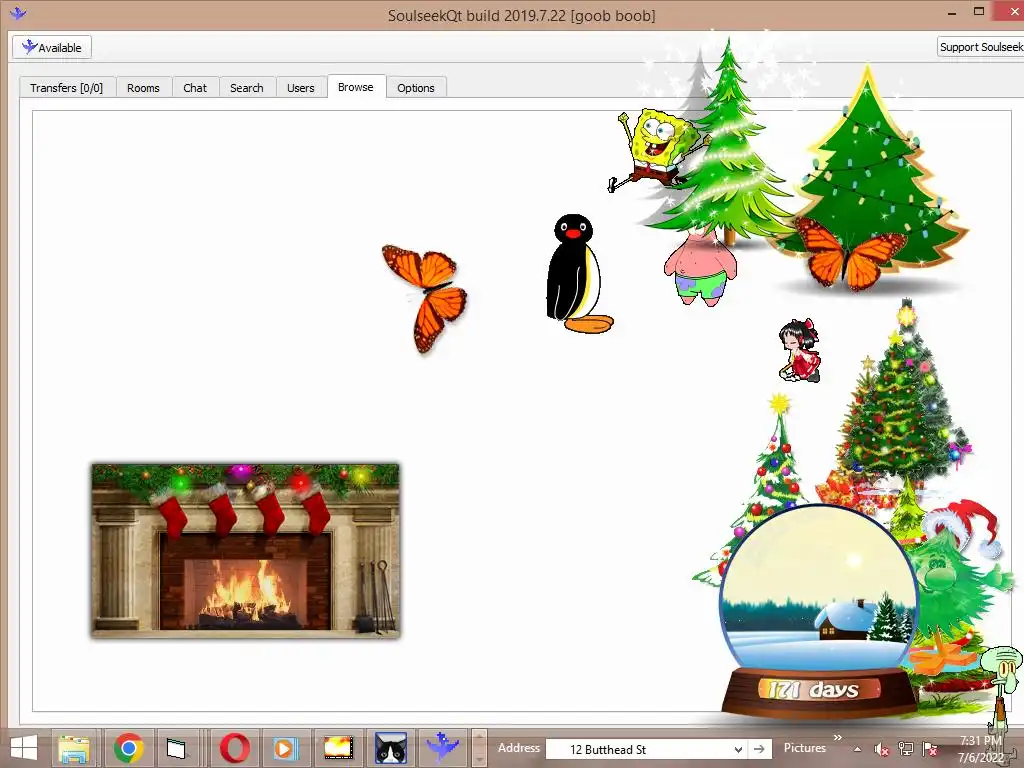Click the Pingu penguin figure
This screenshot has width=1024, height=768.
point(578,274)
